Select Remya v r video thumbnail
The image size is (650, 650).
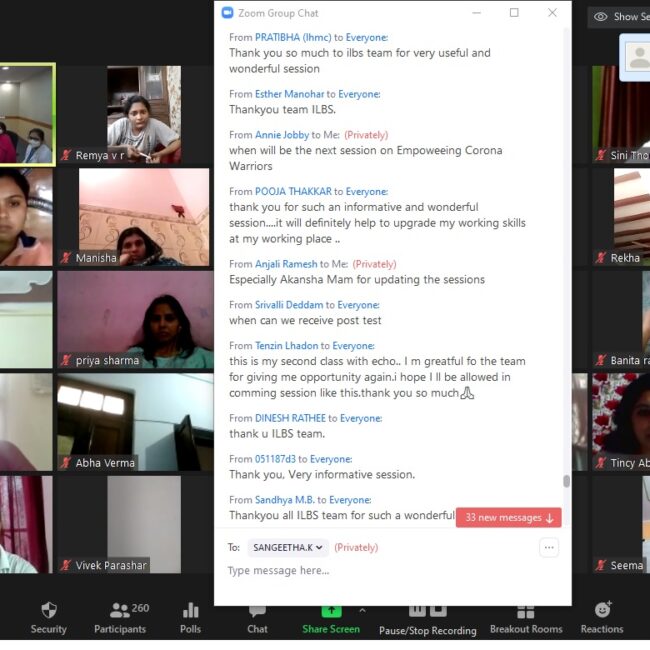144,114
